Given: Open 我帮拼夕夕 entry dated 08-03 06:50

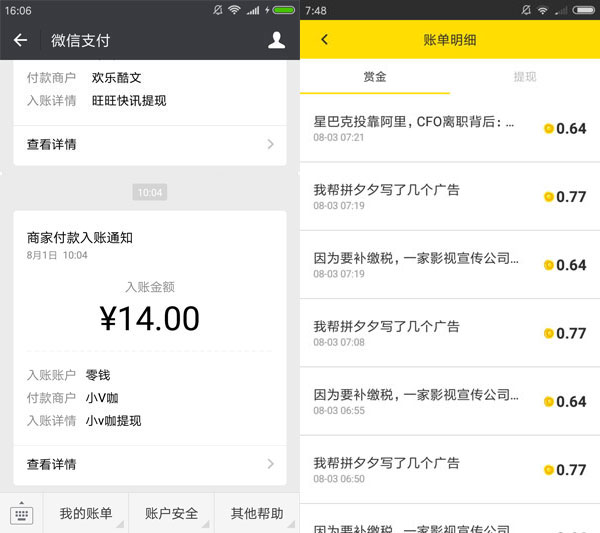Looking at the screenshot, I should [x=450, y=469].
